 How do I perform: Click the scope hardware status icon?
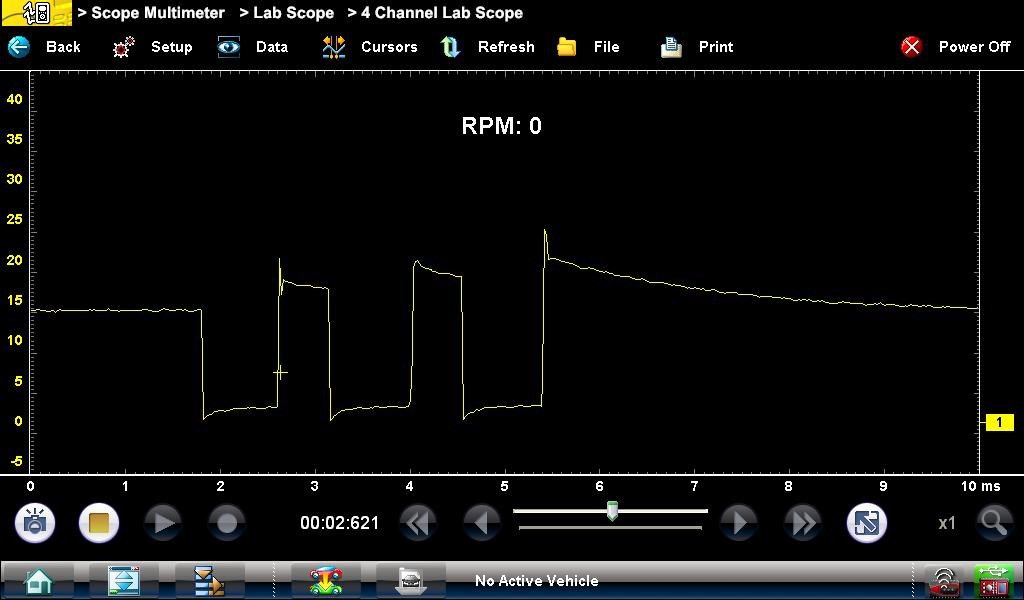(x=993, y=580)
